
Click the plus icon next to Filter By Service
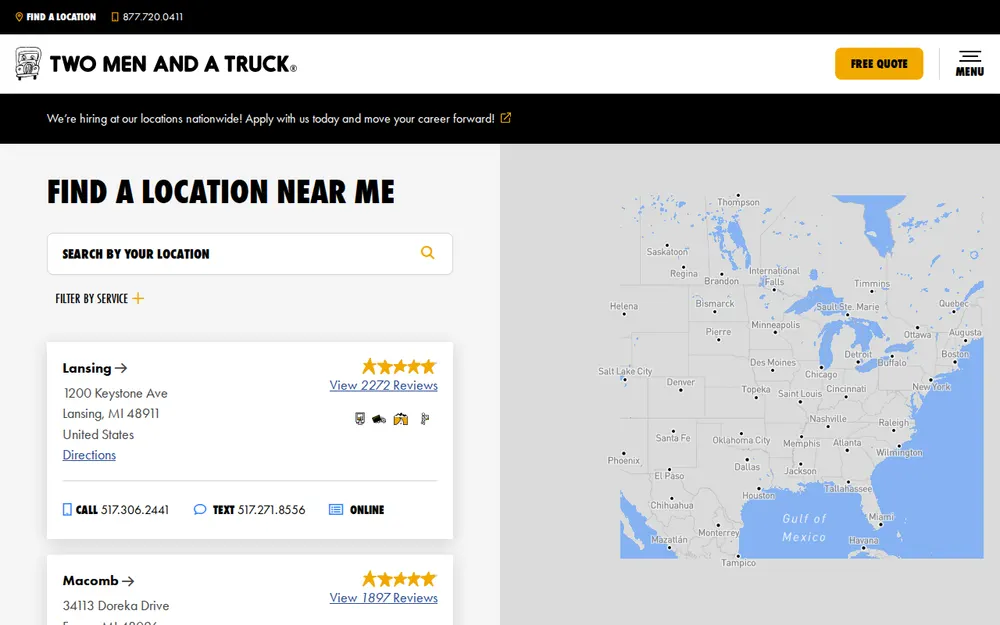138,298
